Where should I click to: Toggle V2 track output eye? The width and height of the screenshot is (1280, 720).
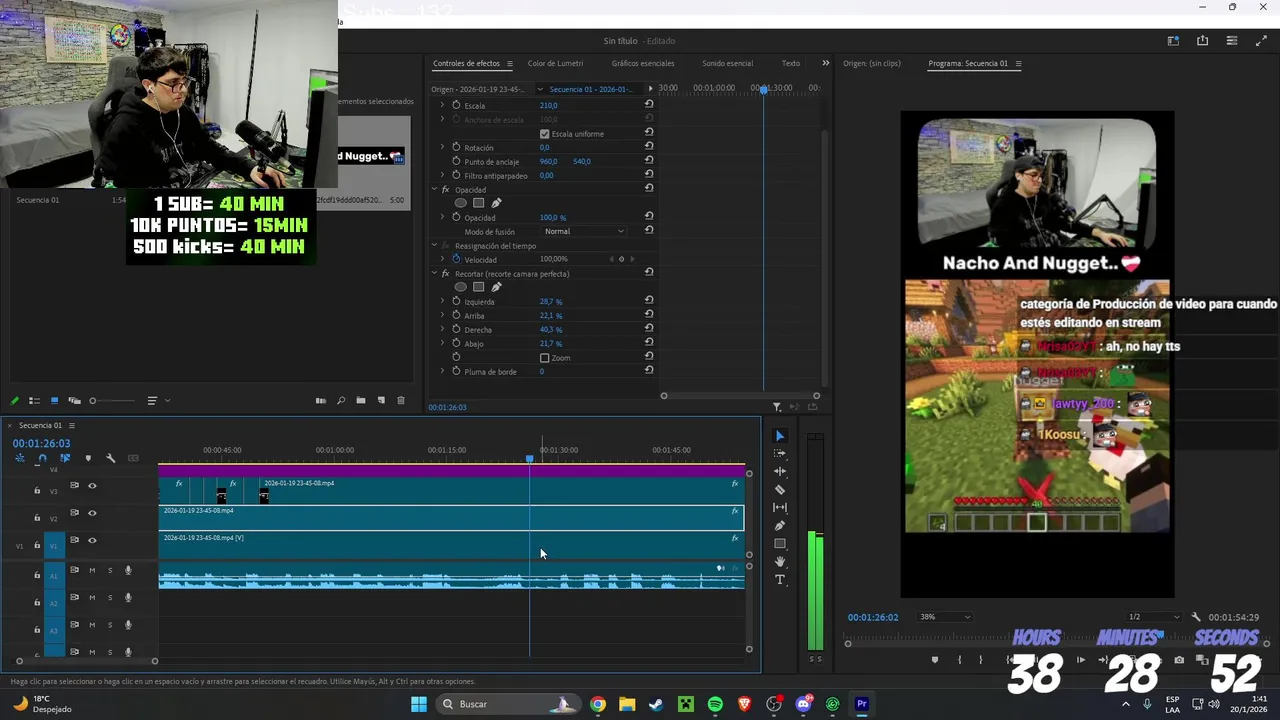pyautogui.click(x=92, y=513)
